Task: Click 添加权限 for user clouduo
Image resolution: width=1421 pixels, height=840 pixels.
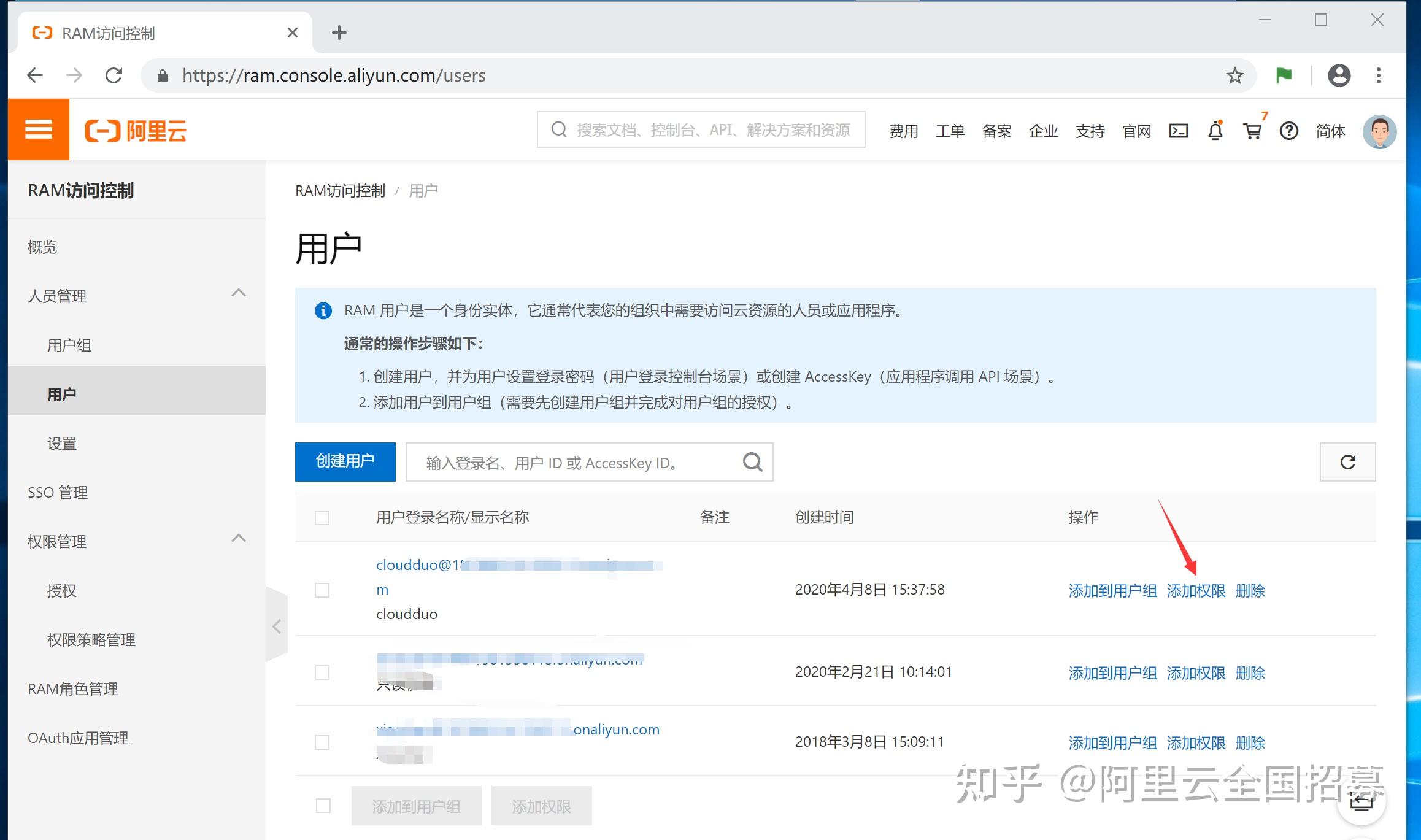Action: tap(1195, 590)
